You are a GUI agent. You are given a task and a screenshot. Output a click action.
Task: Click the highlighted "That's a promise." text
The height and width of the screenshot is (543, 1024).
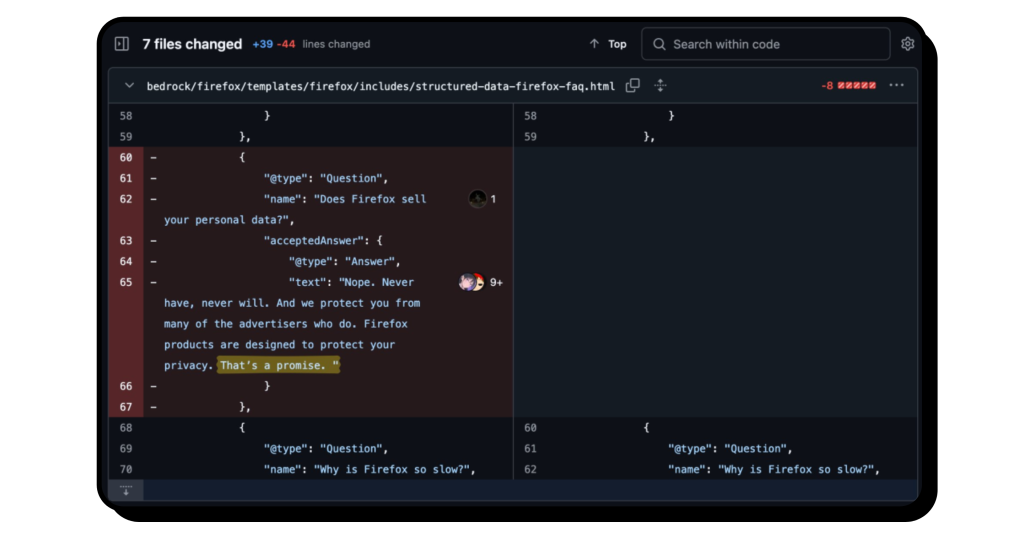[x=278, y=366]
